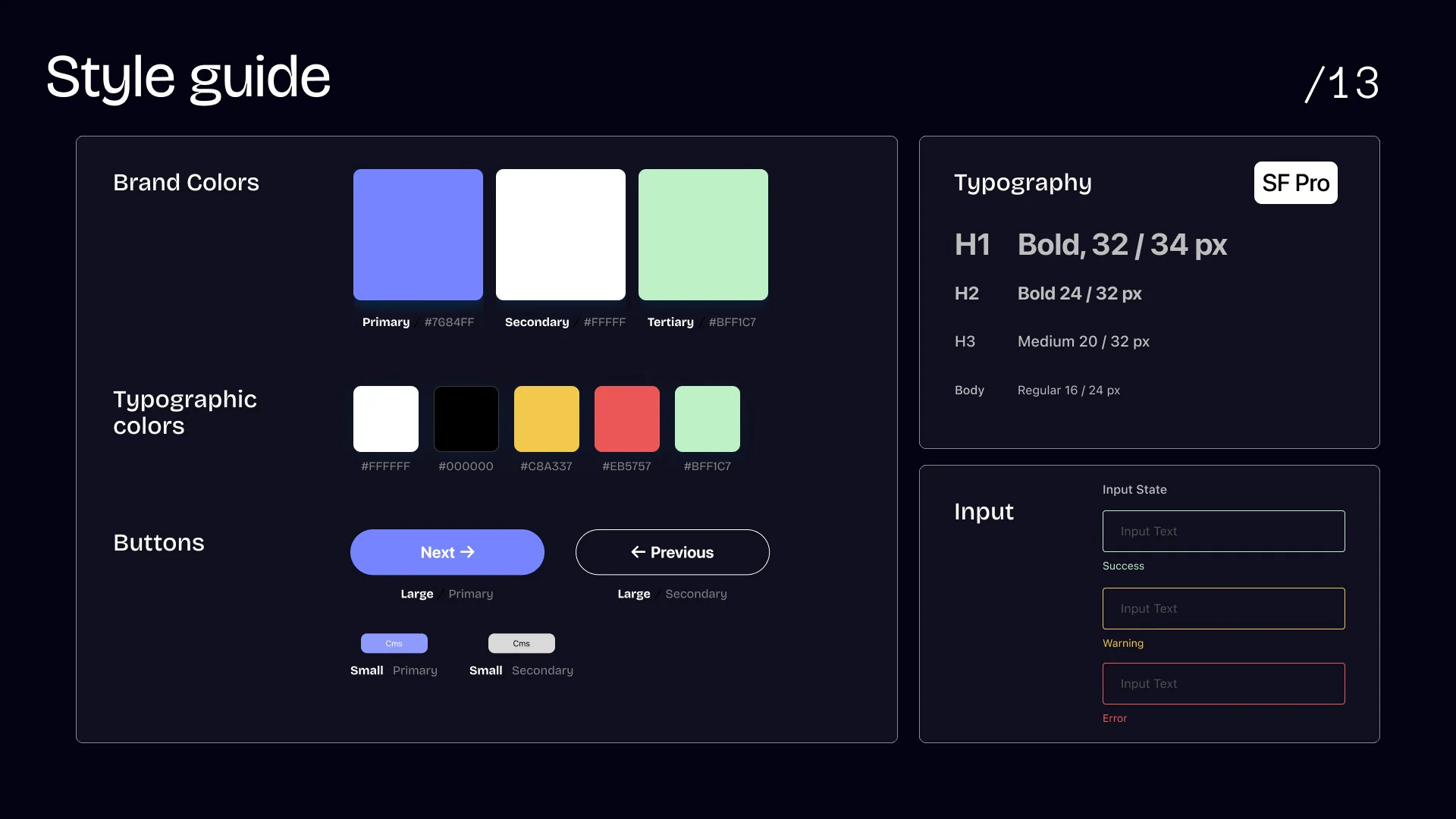Select the Primary brand color swatch #7684FF
1456x819 pixels.
(x=418, y=234)
